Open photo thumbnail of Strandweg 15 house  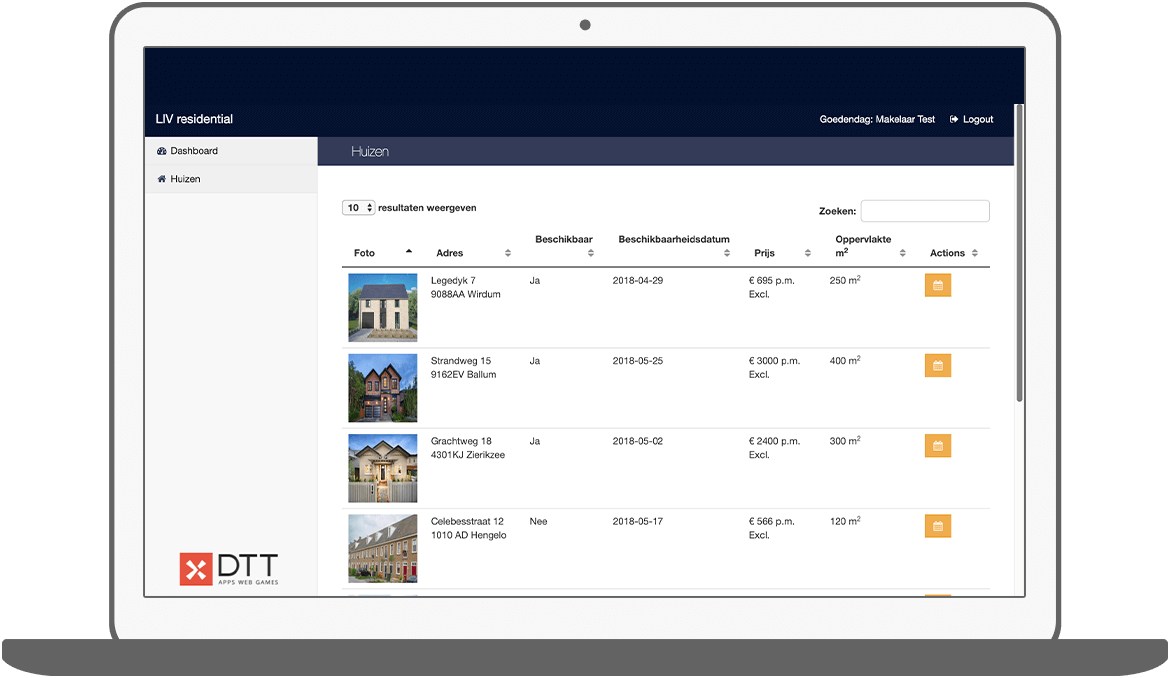(383, 388)
